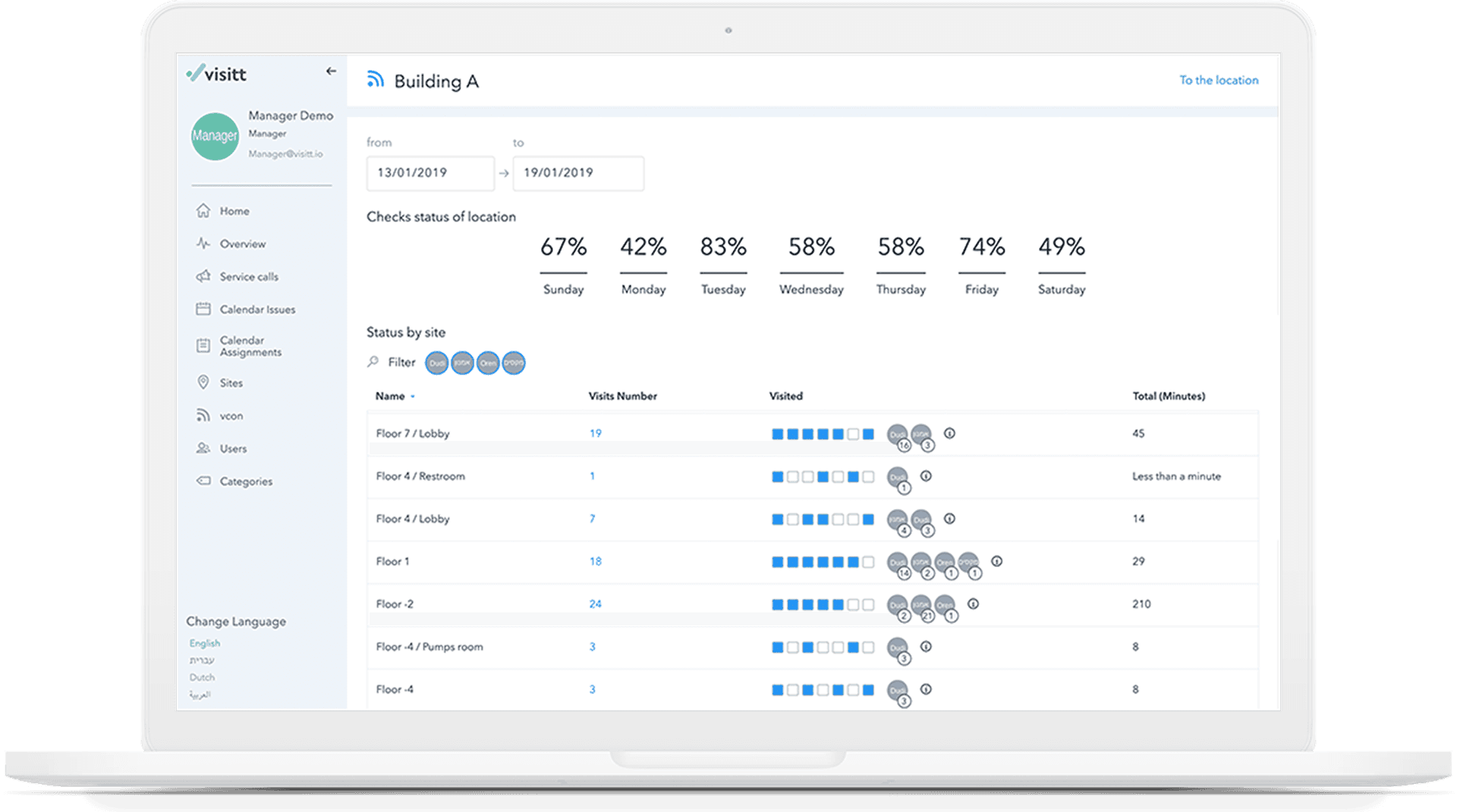Select Saturday 49% check status
Viewport: 1457px width, 812px height.
1062,265
